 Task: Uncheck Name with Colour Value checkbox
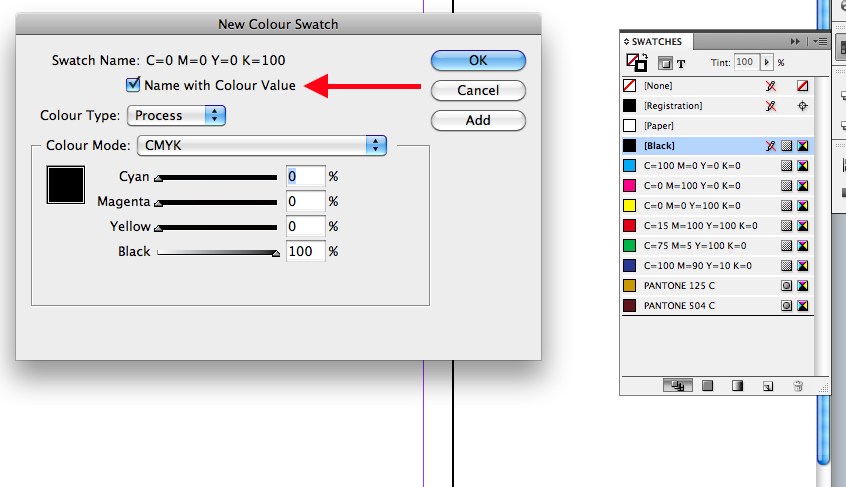133,85
